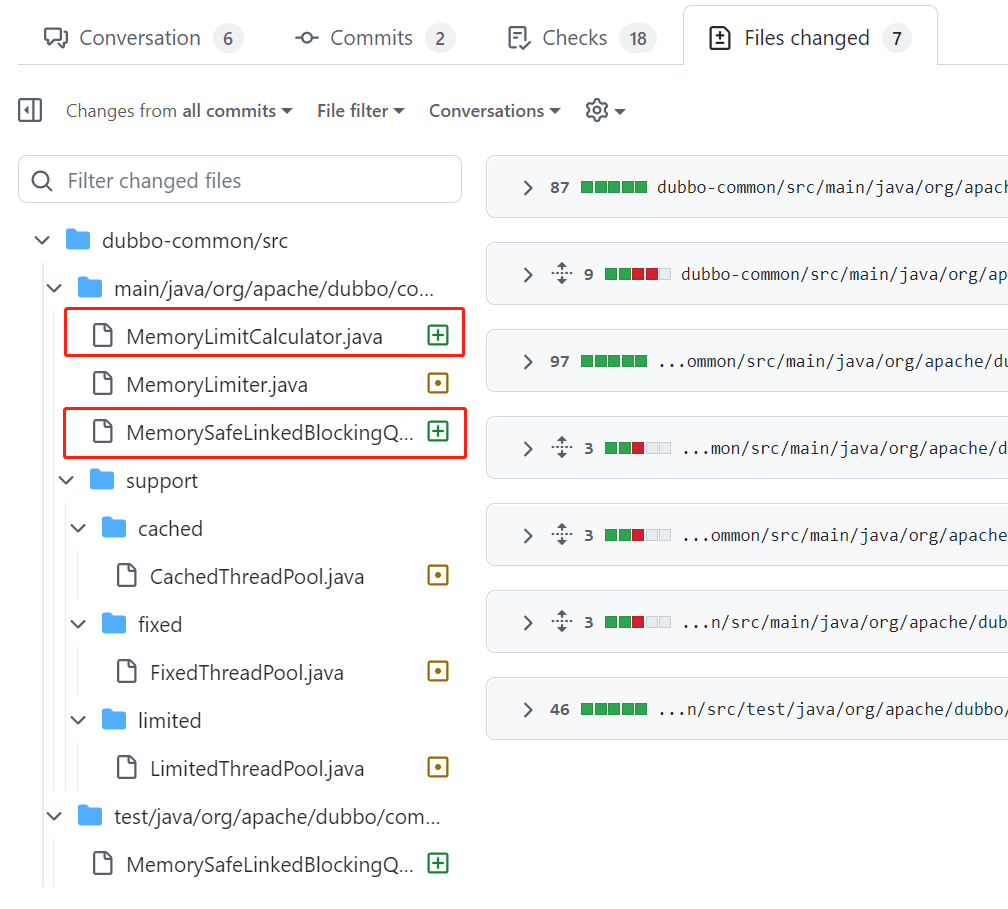
Task: Click the limited folder icon
Action: (x=114, y=719)
